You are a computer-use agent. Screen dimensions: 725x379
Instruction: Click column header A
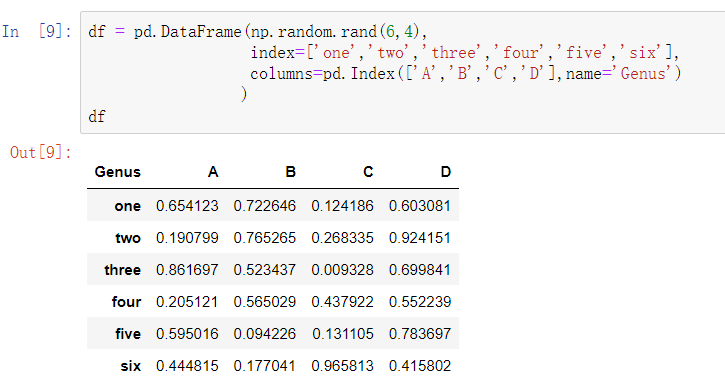tap(213, 172)
